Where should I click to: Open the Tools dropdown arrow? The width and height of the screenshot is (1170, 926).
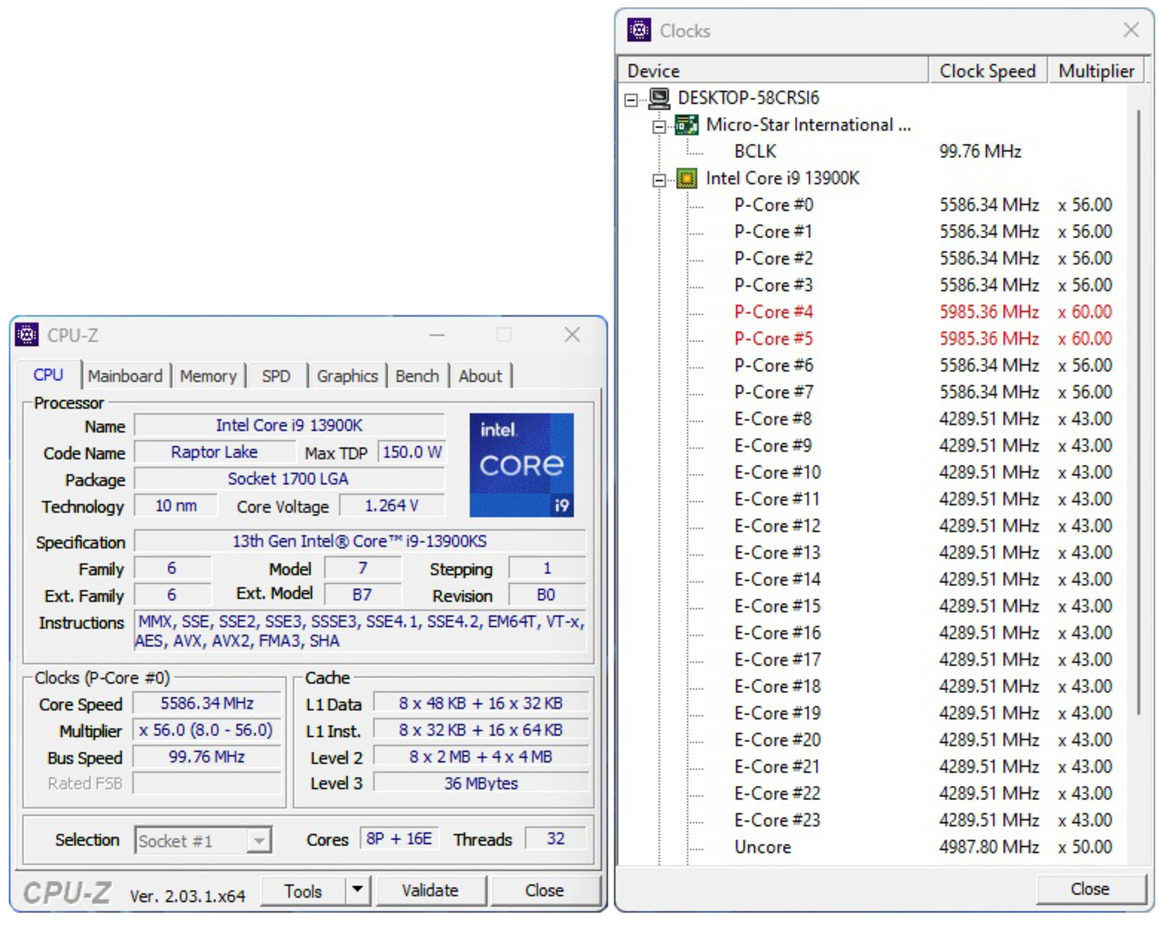(357, 889)
